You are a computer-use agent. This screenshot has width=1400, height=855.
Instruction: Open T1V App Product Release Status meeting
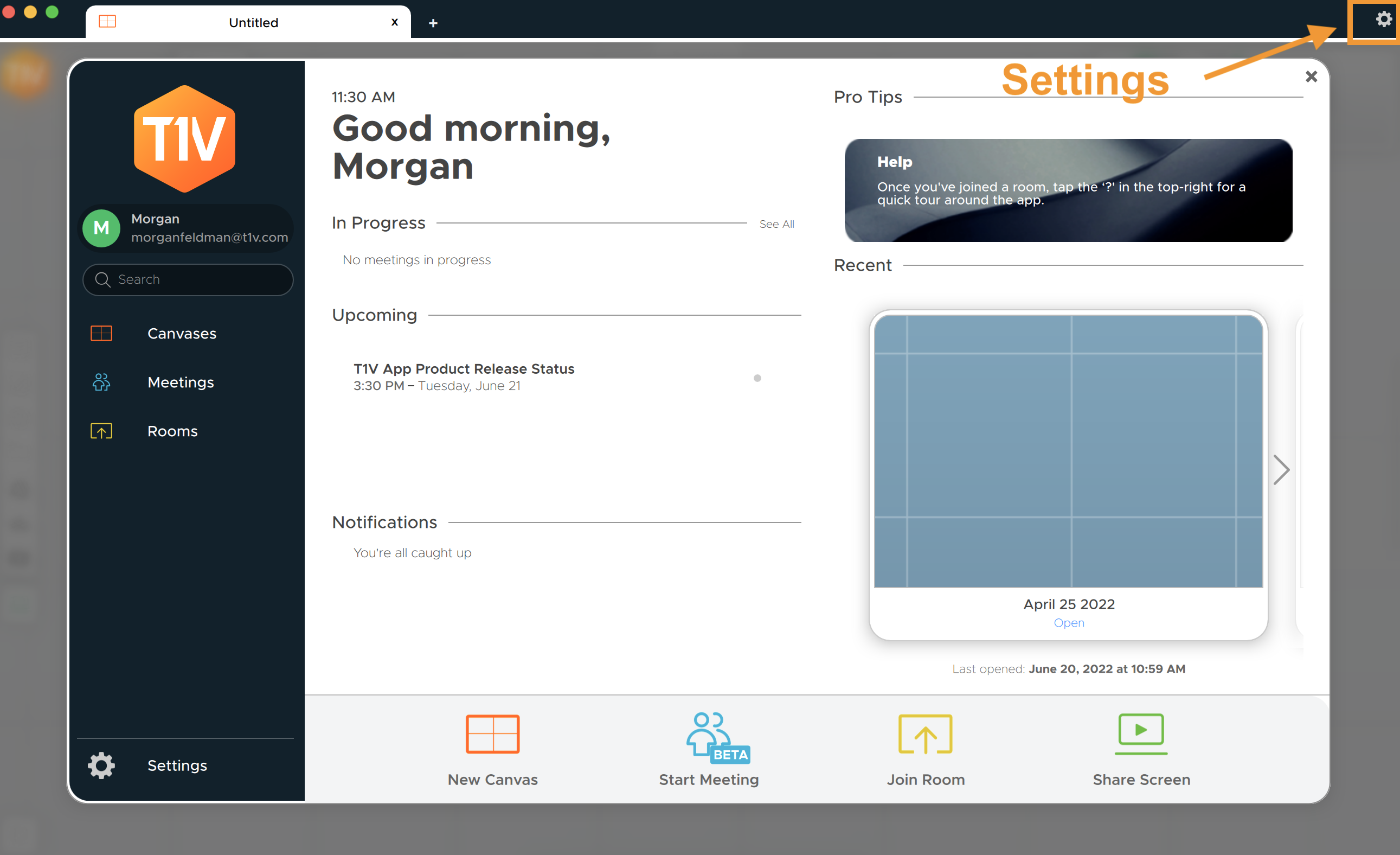[464, 369]
